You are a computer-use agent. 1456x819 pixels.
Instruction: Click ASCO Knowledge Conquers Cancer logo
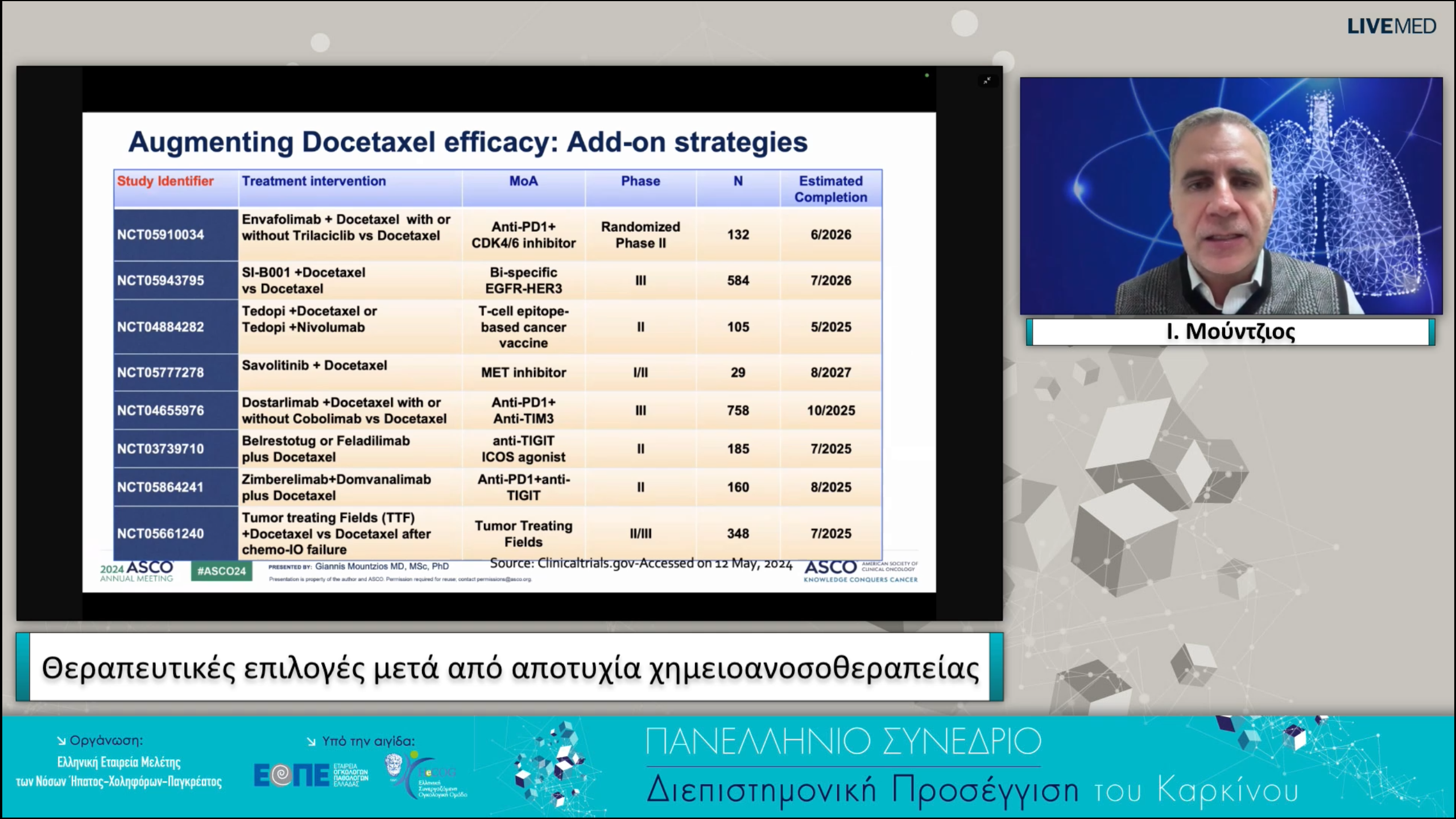pyautogui.click(x=860, y=571)
